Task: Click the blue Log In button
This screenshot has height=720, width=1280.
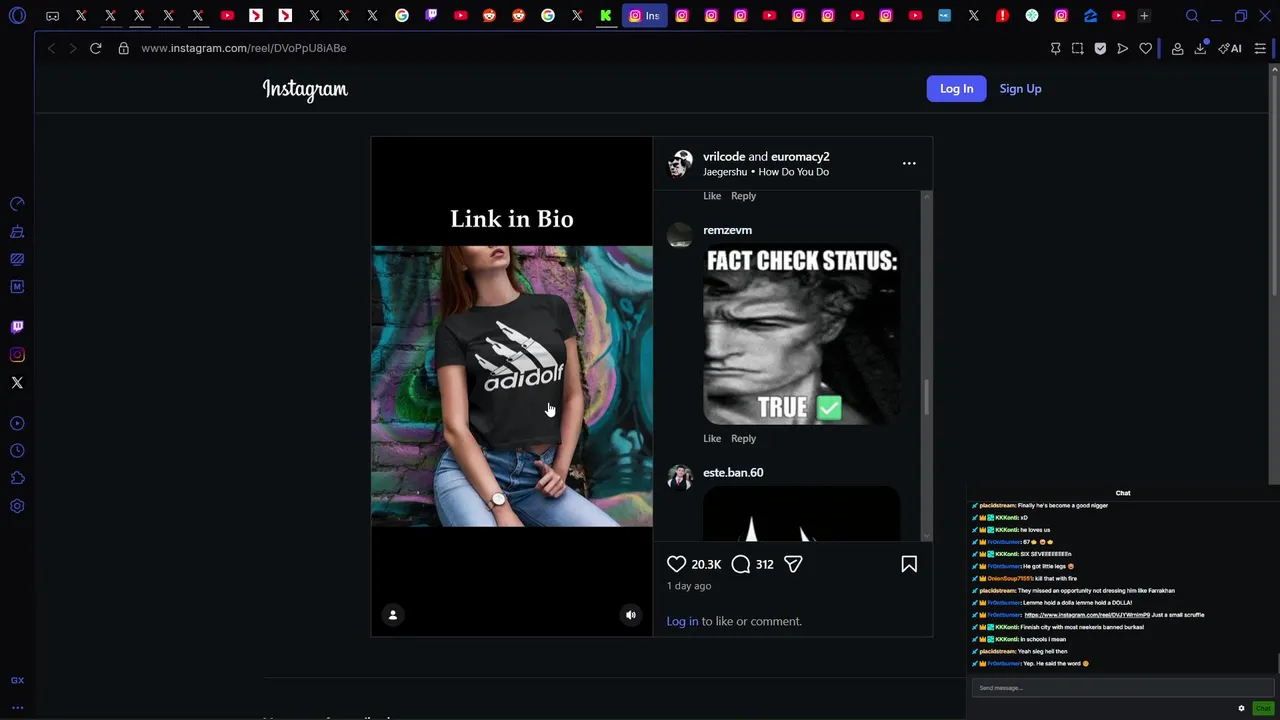Action: (x=956, y=88)
